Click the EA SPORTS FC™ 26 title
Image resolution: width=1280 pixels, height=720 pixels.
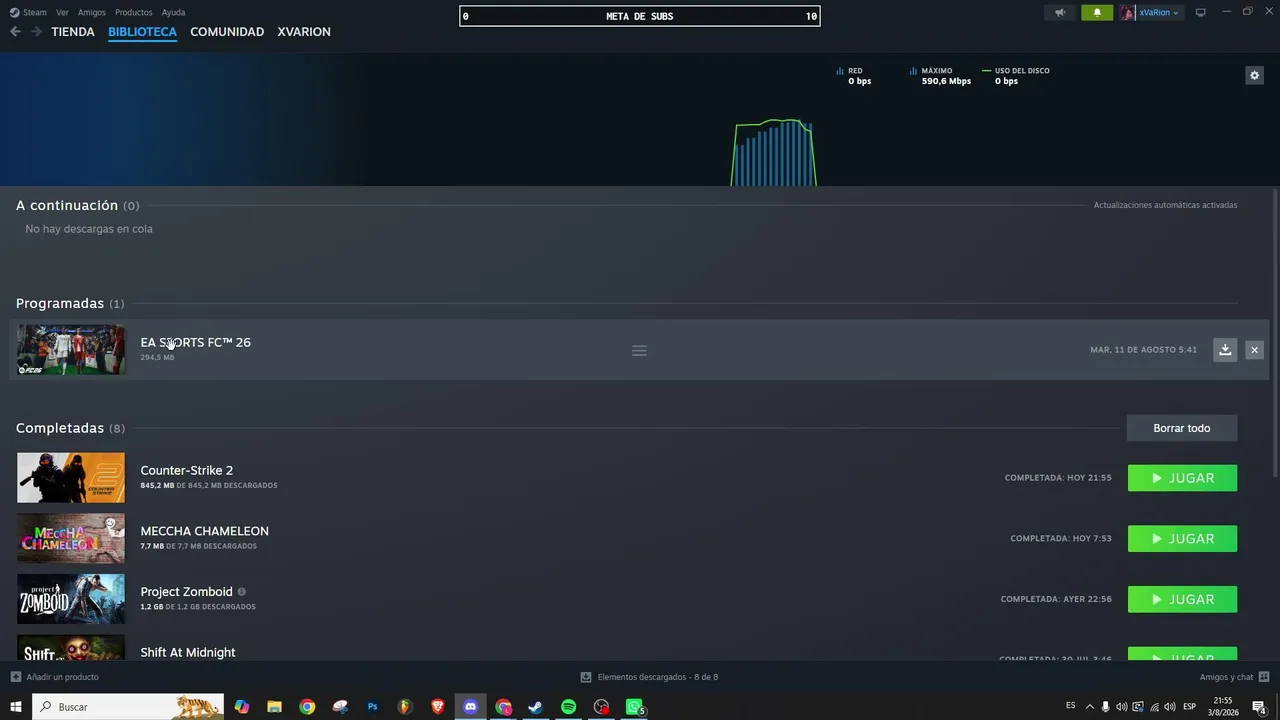195,342
